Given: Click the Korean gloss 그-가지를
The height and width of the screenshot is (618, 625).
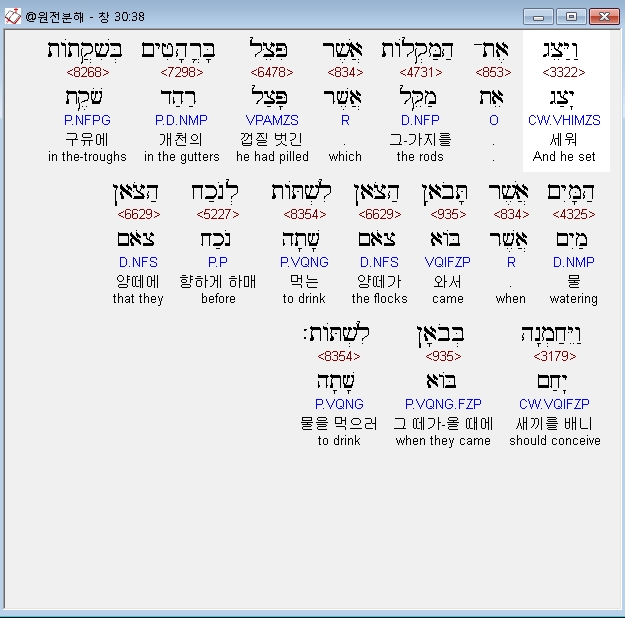Looking at the screenshot, I should (x=420, y=140).
